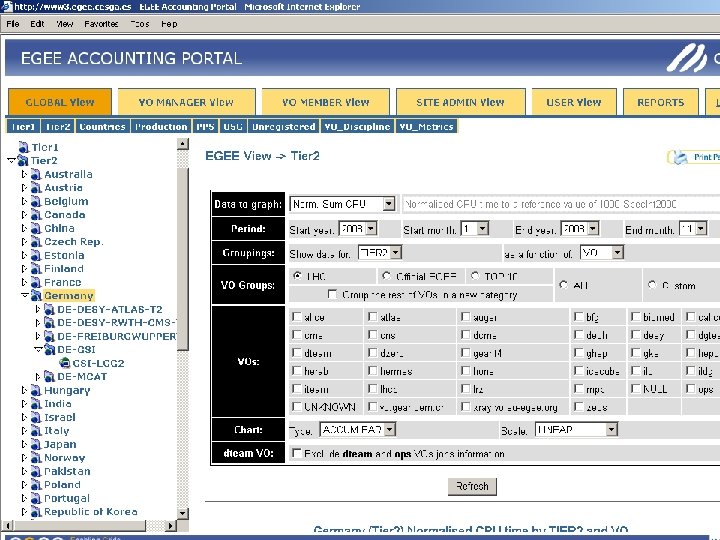
Task: Click tree panel scroll up arrow
Action: pyautogui.click(x=182, y=144)
